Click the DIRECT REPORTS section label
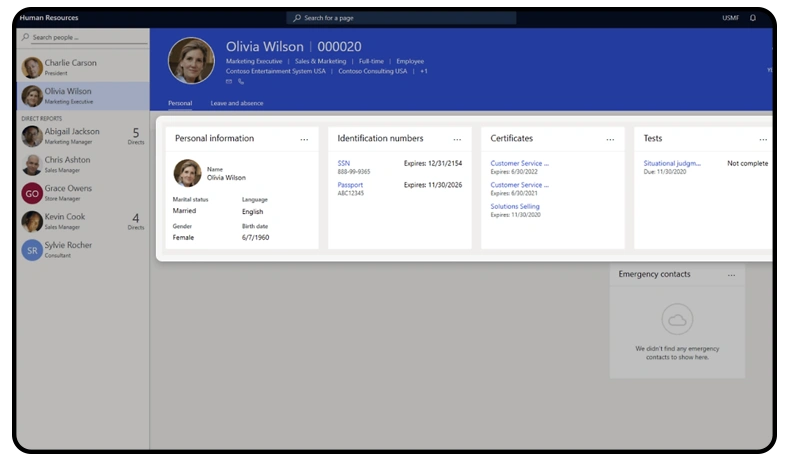Image resolution: width=790 pixels, height=461 pixels. click(42, 118)
